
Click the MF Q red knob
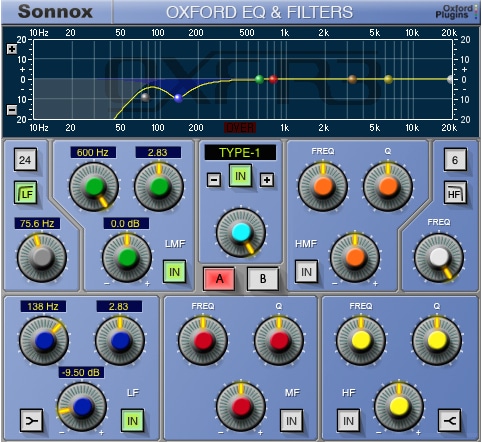pyautogui.click(x=279, y=341)
